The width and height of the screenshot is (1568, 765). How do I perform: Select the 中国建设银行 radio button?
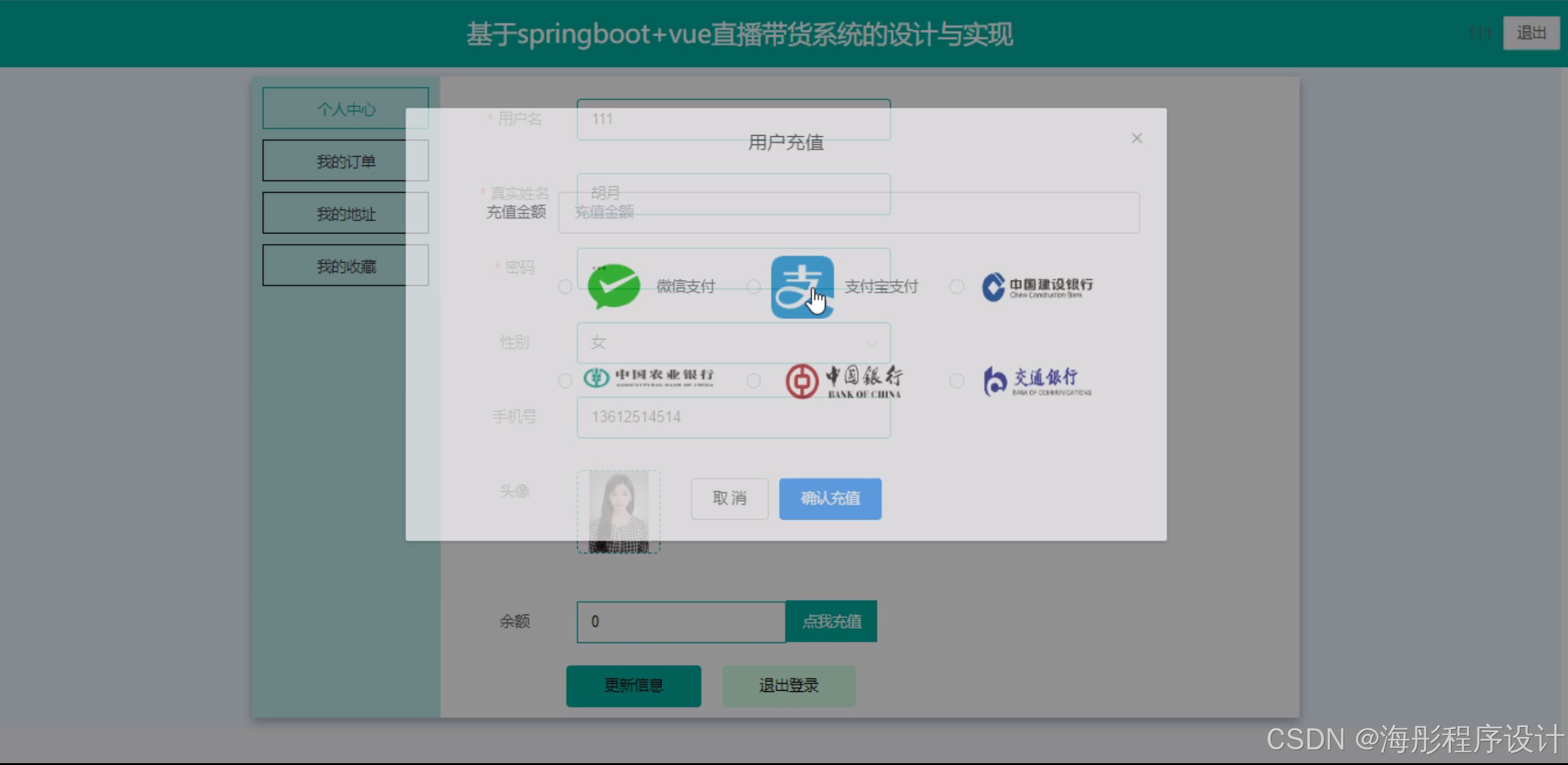(x=957, y=287)
